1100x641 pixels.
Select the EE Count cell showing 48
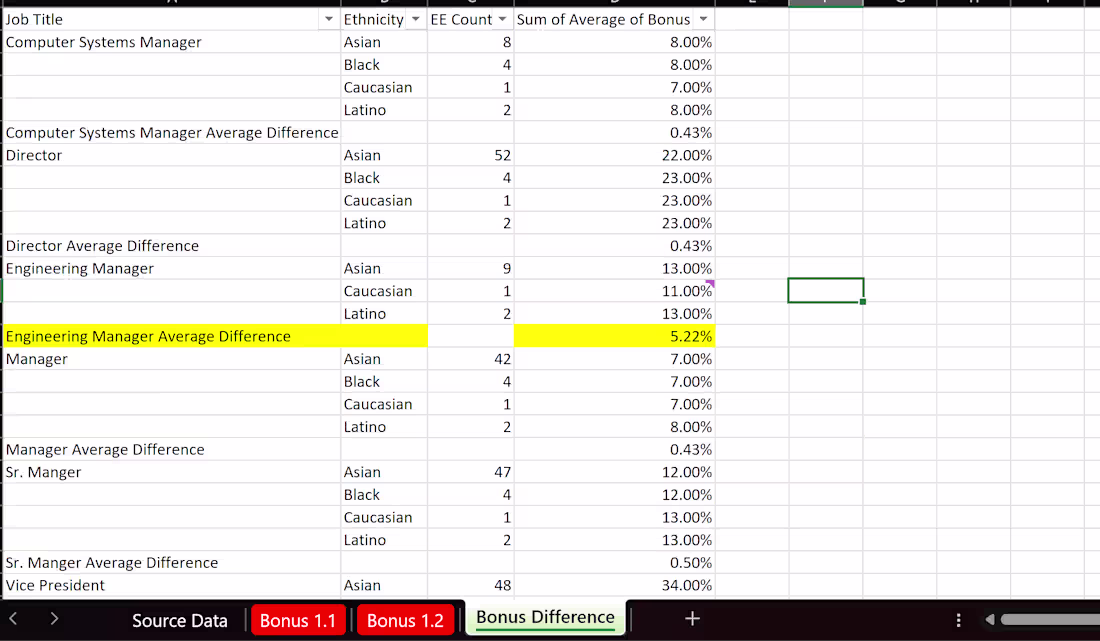[x=470, y=585]
